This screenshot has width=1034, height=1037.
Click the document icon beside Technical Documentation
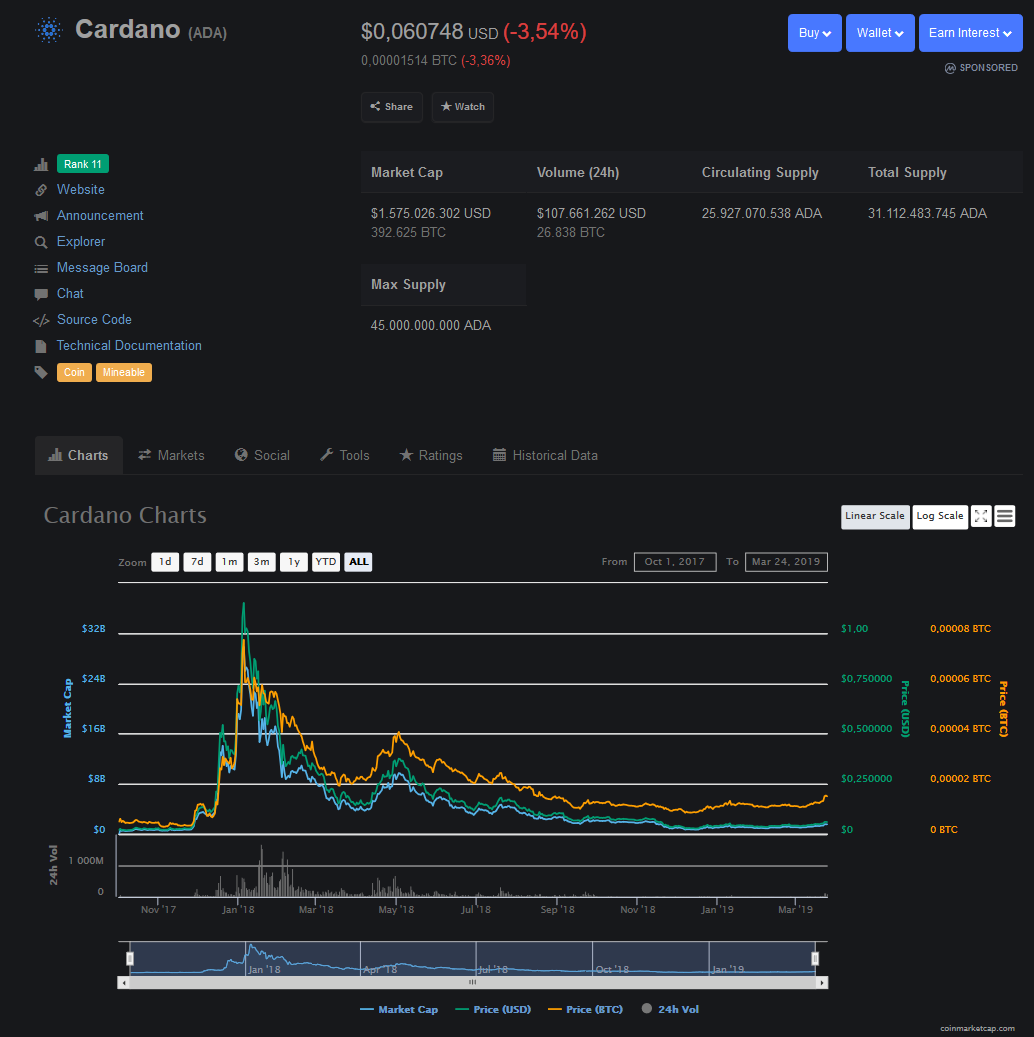coord(41,347)
